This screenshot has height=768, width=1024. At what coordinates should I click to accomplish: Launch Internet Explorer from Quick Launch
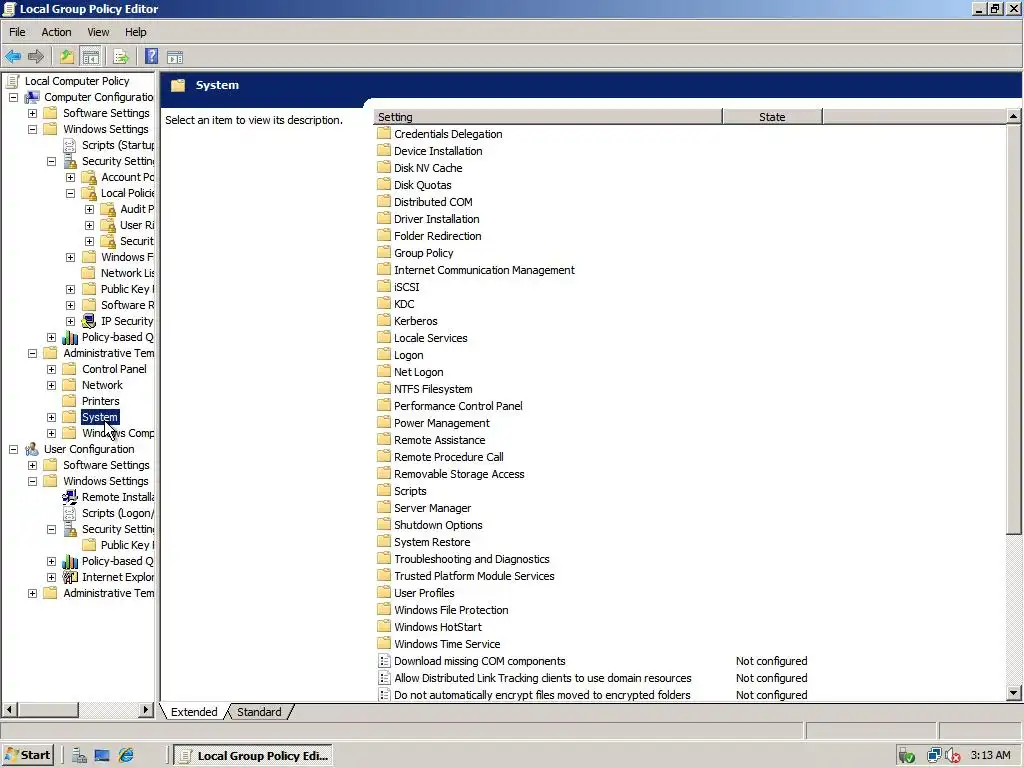(125, 756)
